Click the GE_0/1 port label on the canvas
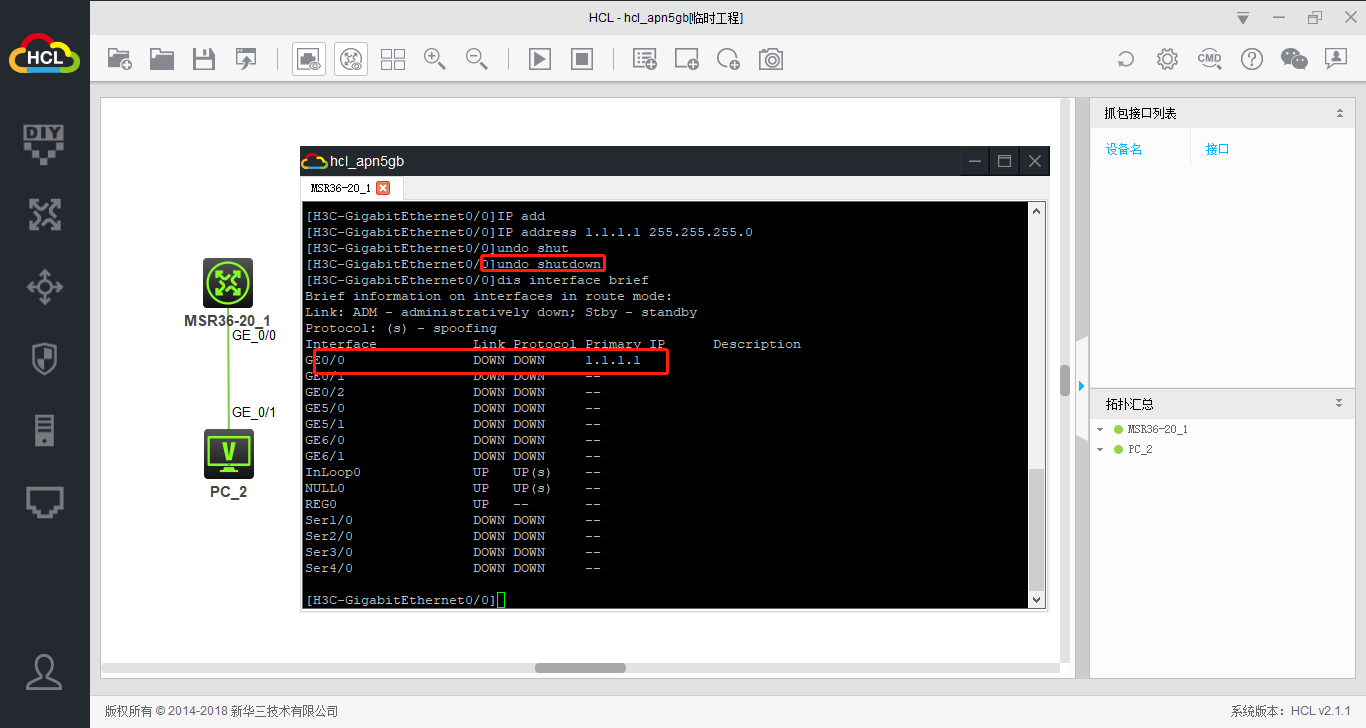The width and height of the screenshot is (1366, 728). pos(254,412)
